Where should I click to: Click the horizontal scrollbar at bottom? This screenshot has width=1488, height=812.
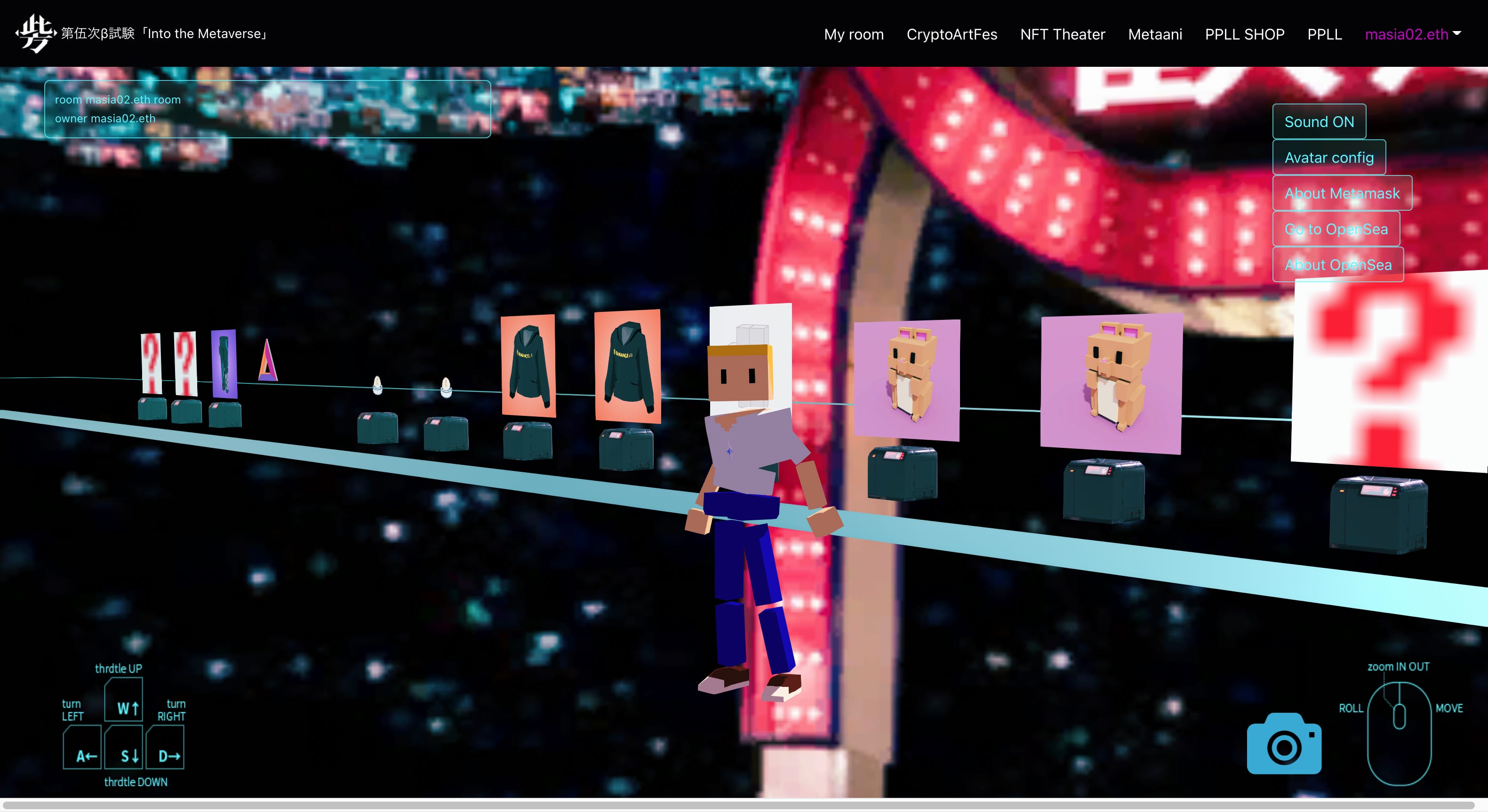tap(738, 804)
